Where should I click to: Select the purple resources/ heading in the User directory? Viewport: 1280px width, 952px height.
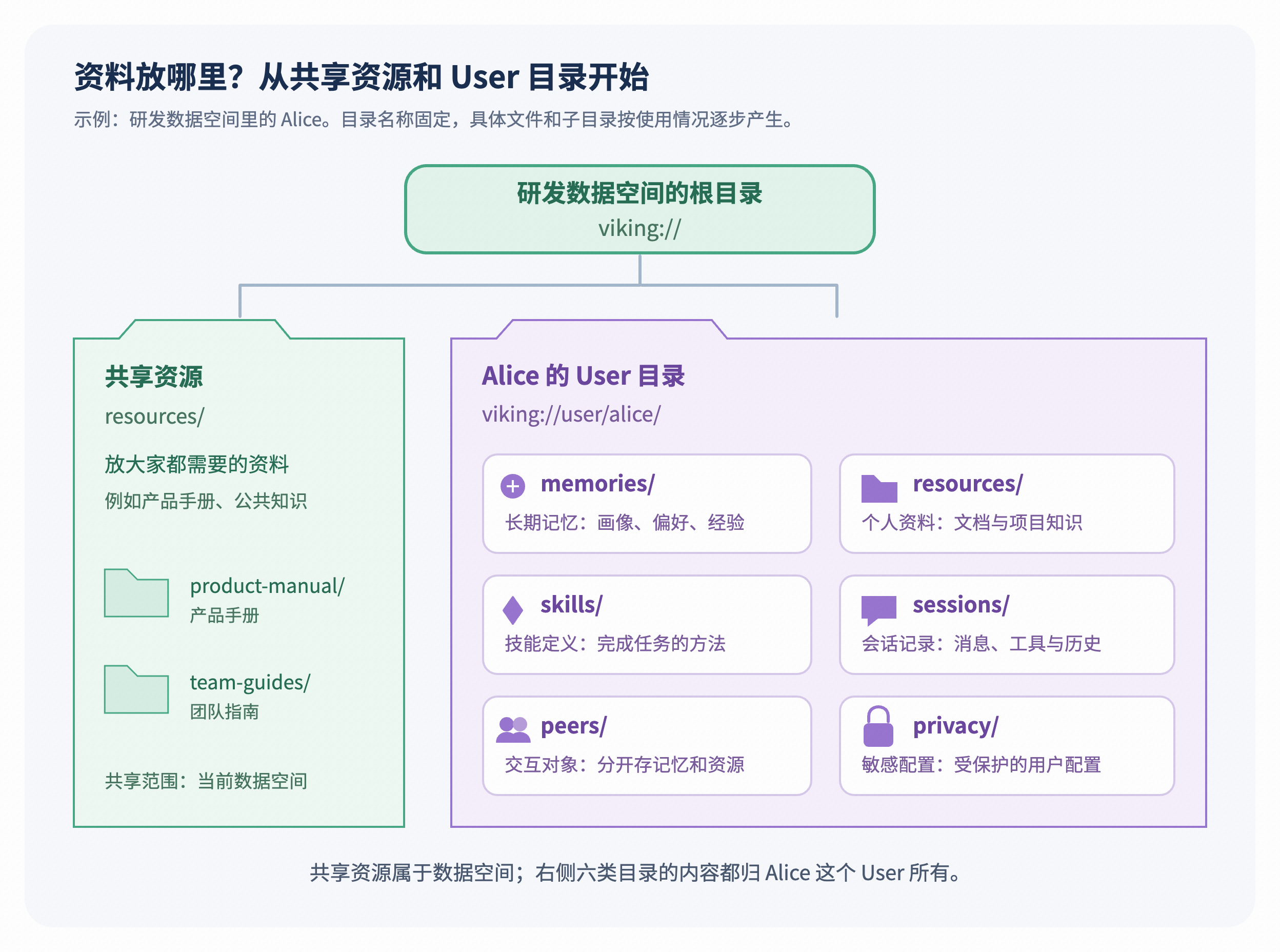(967, 484)
